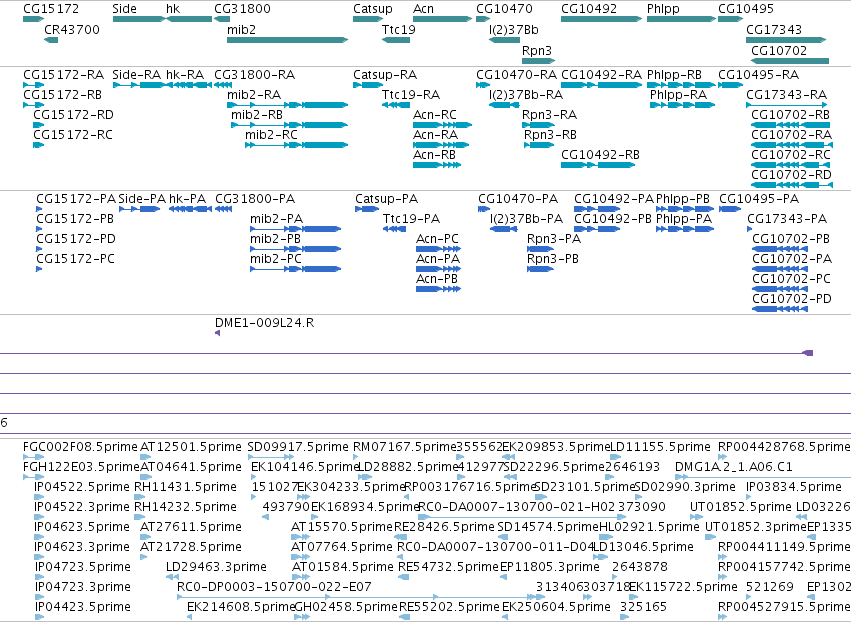Click transcript CG15172-RD
851x622 pixels.
tap(73, 115)
